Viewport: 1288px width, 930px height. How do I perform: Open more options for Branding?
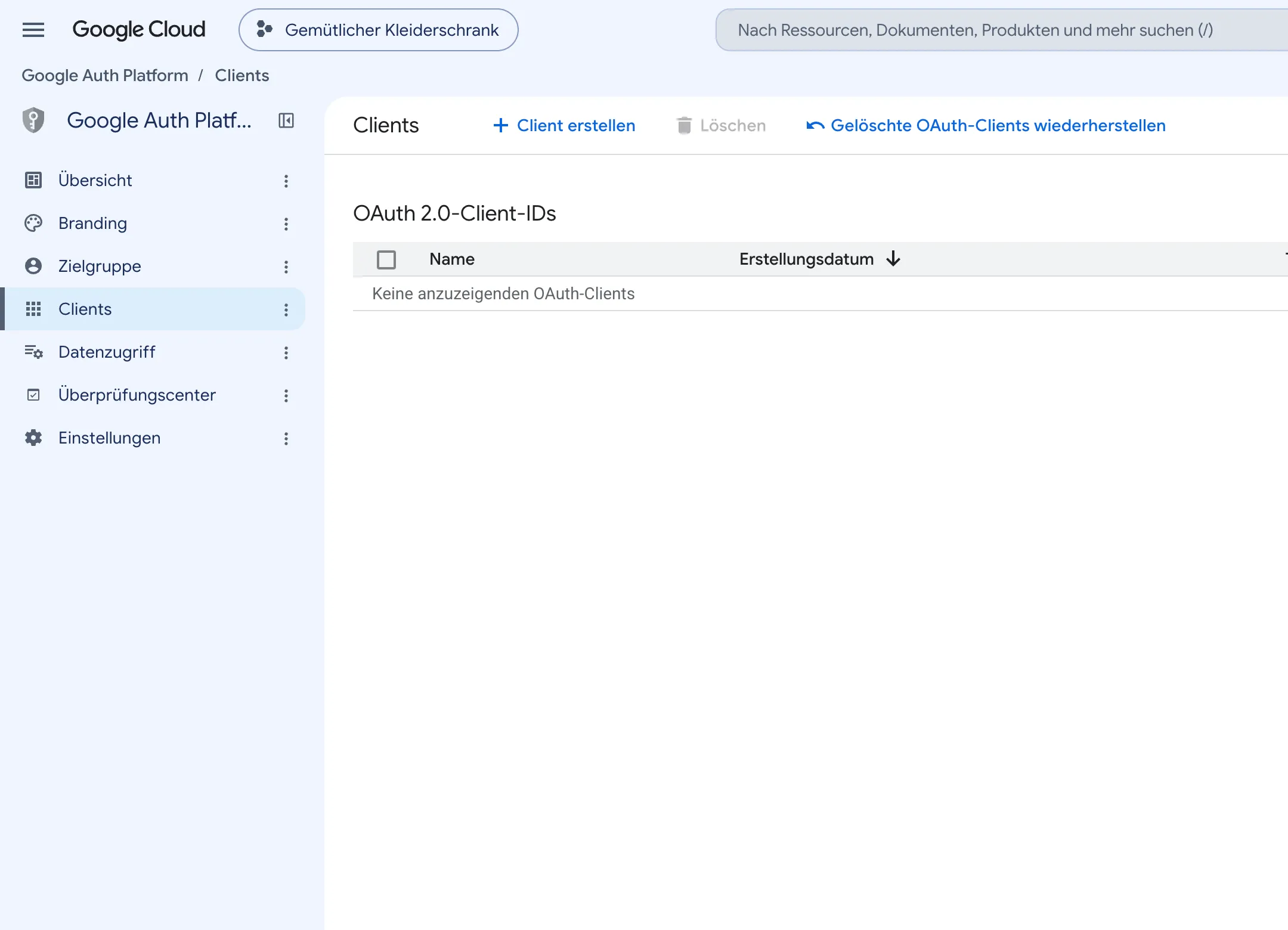[x=286, y=224]
